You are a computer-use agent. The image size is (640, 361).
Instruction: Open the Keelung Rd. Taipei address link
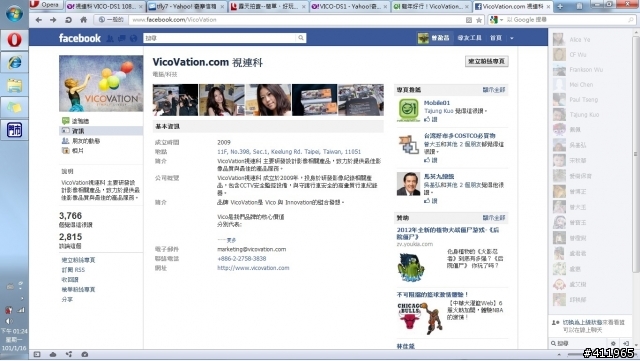[x=289, y=152]
